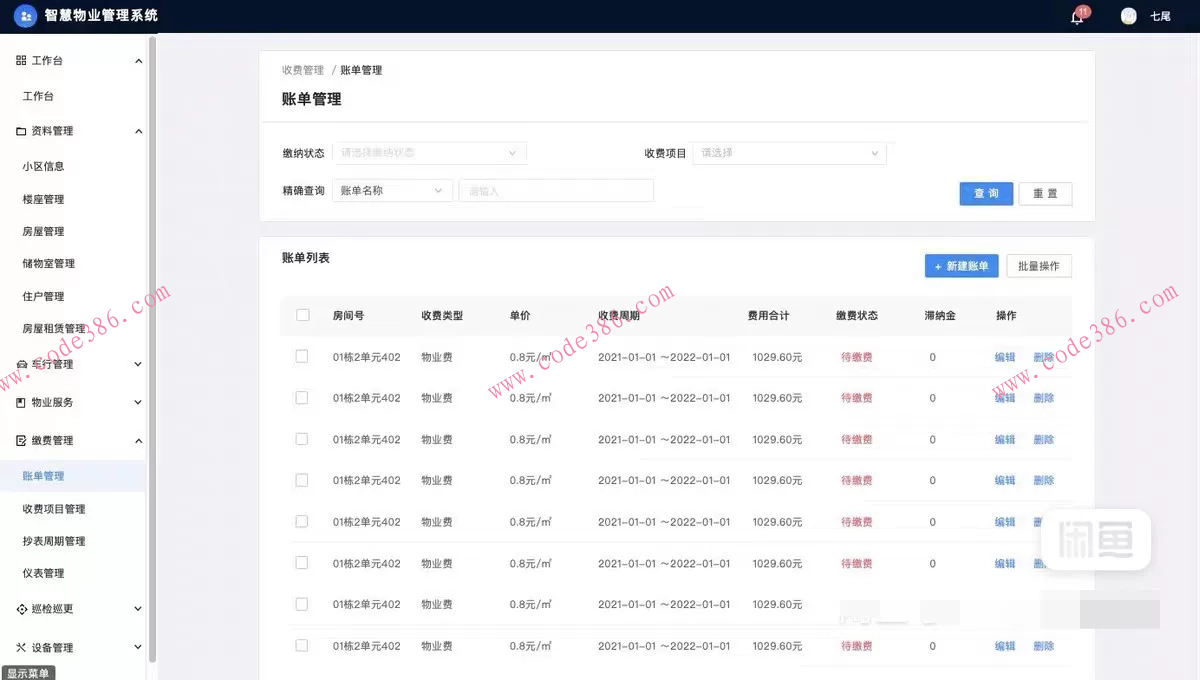Check the select-all checkbox in the table header
1200x680 pixels.
tap(303, 314)
